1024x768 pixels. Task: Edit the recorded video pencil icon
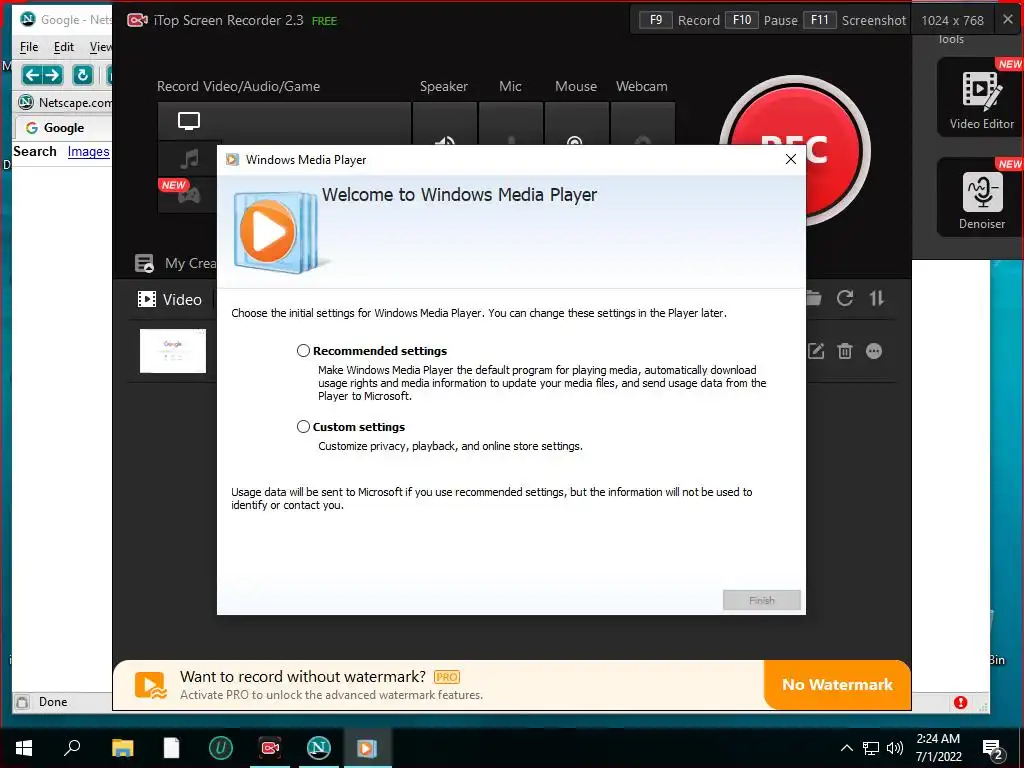(x=816, y=351)
